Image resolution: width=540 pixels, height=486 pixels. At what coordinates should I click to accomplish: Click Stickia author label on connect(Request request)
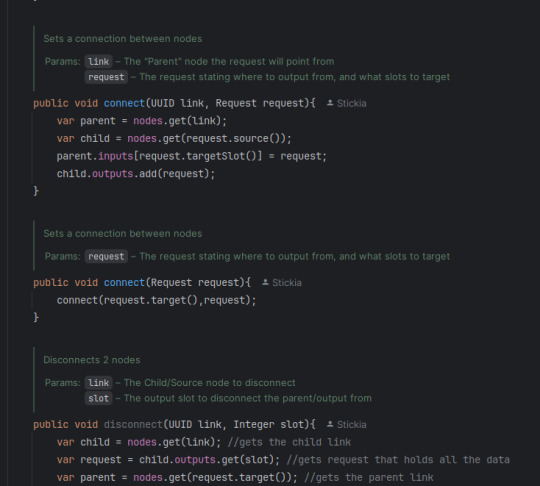tap(287, 283)
